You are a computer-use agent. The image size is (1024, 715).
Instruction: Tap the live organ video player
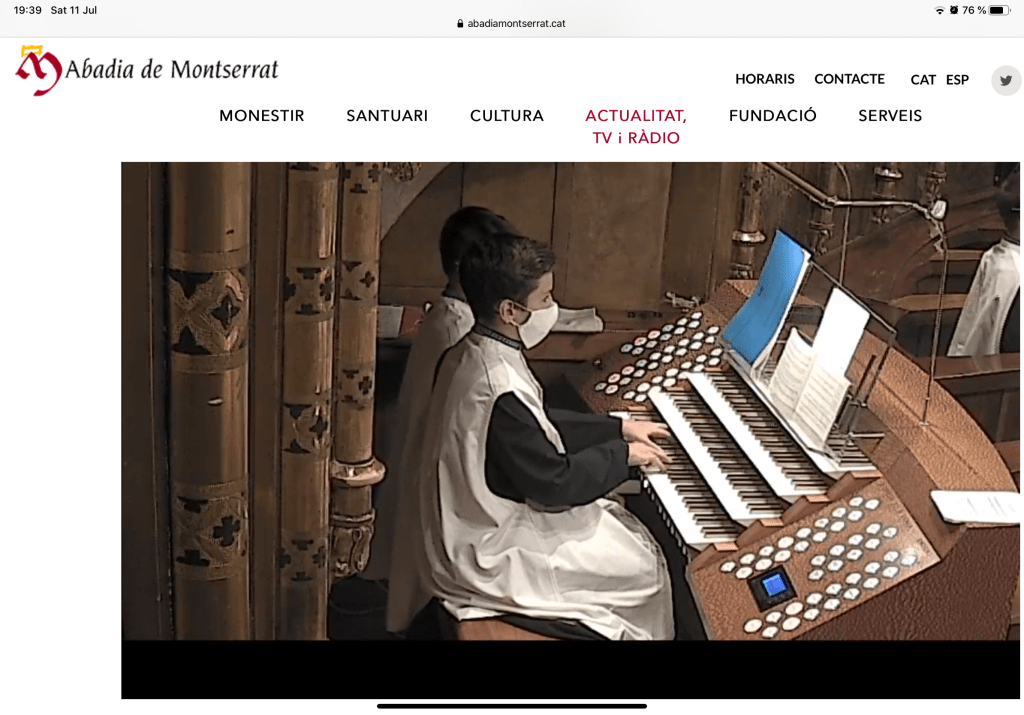569,430
